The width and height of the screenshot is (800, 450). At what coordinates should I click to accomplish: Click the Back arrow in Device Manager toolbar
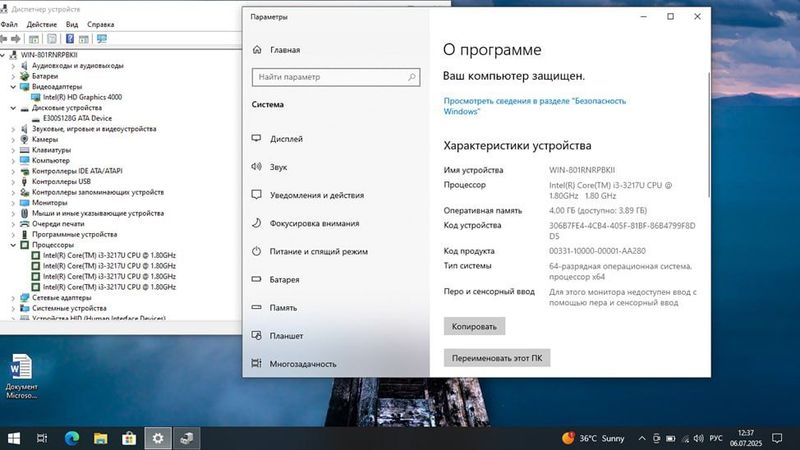pyautogui.click(x=4, y=39)
